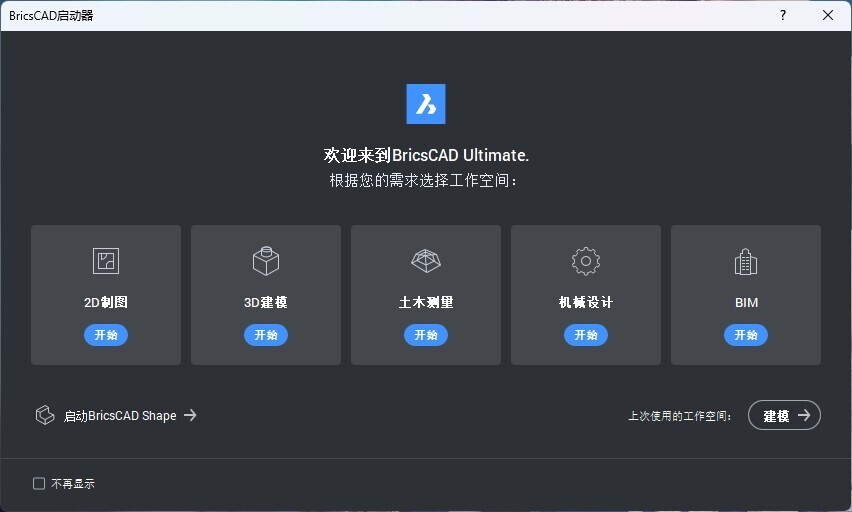Start the 3D建模 workspace with 开始
Viewport: 852px width, 512px height.
click(266, 335)
